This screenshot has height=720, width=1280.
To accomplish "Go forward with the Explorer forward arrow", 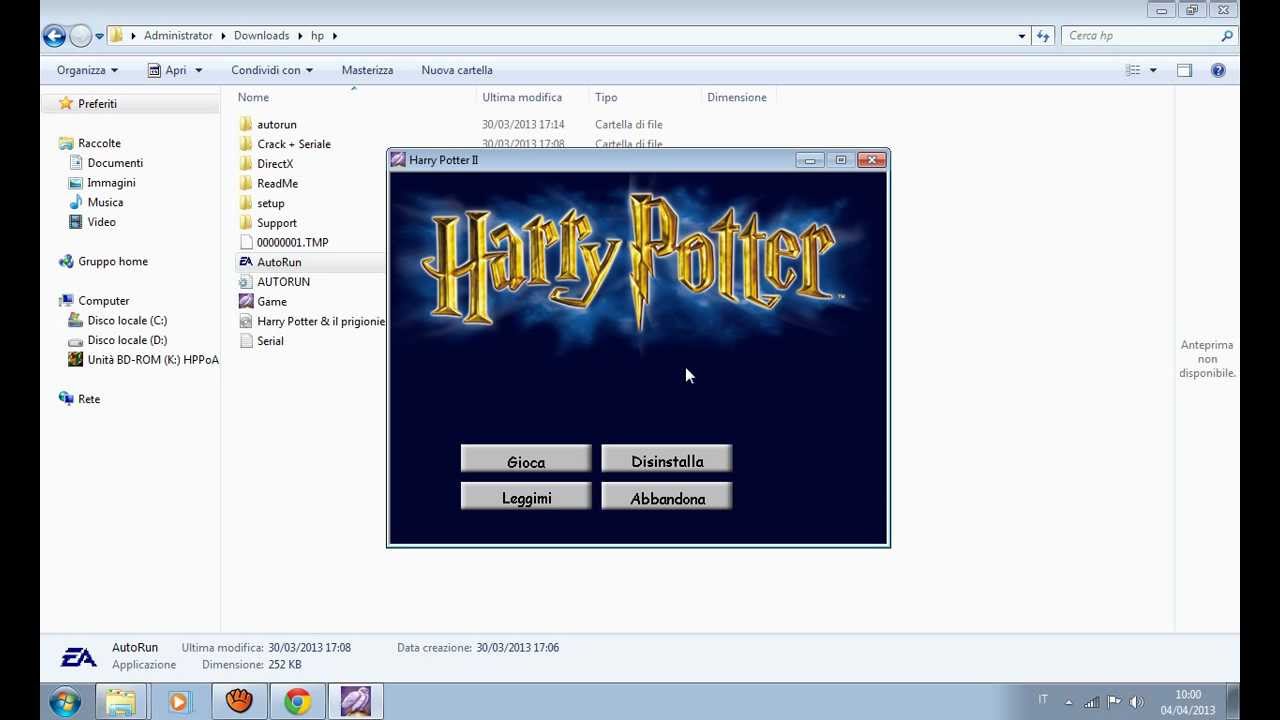I will pyautogui.click(x=80, y=36).
